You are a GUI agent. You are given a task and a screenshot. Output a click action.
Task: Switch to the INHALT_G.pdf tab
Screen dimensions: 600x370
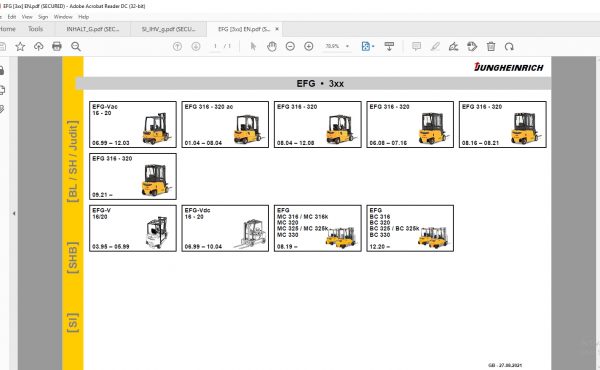pyautogui.click(x=93, y=29)
